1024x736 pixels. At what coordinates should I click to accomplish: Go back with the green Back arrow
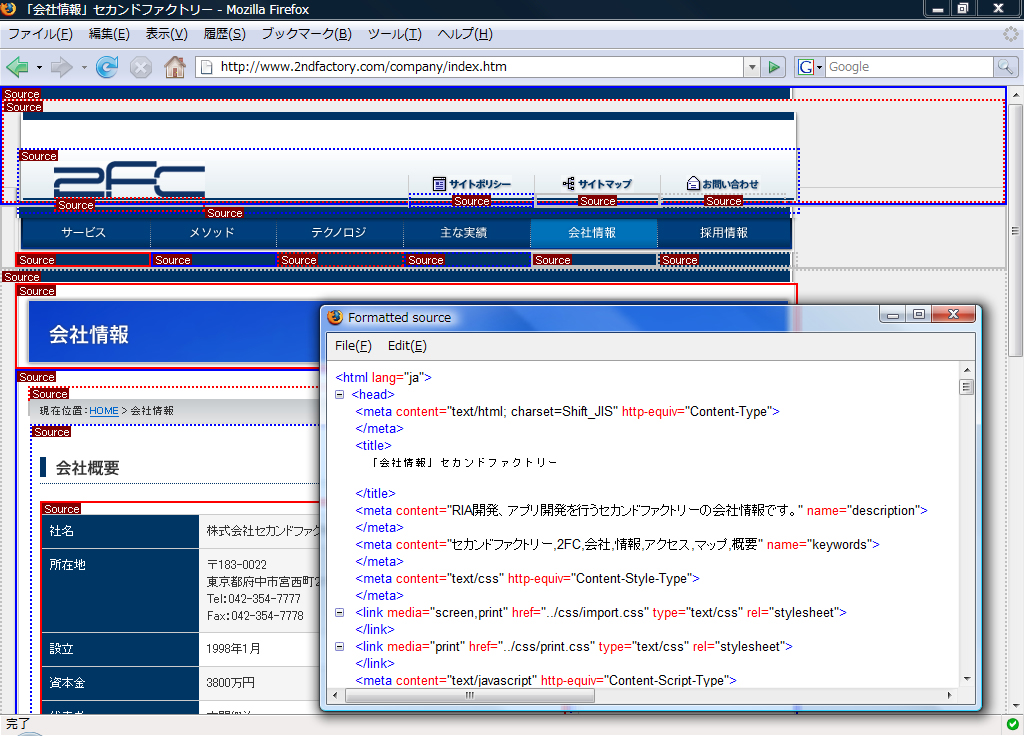tap(17, 67)
